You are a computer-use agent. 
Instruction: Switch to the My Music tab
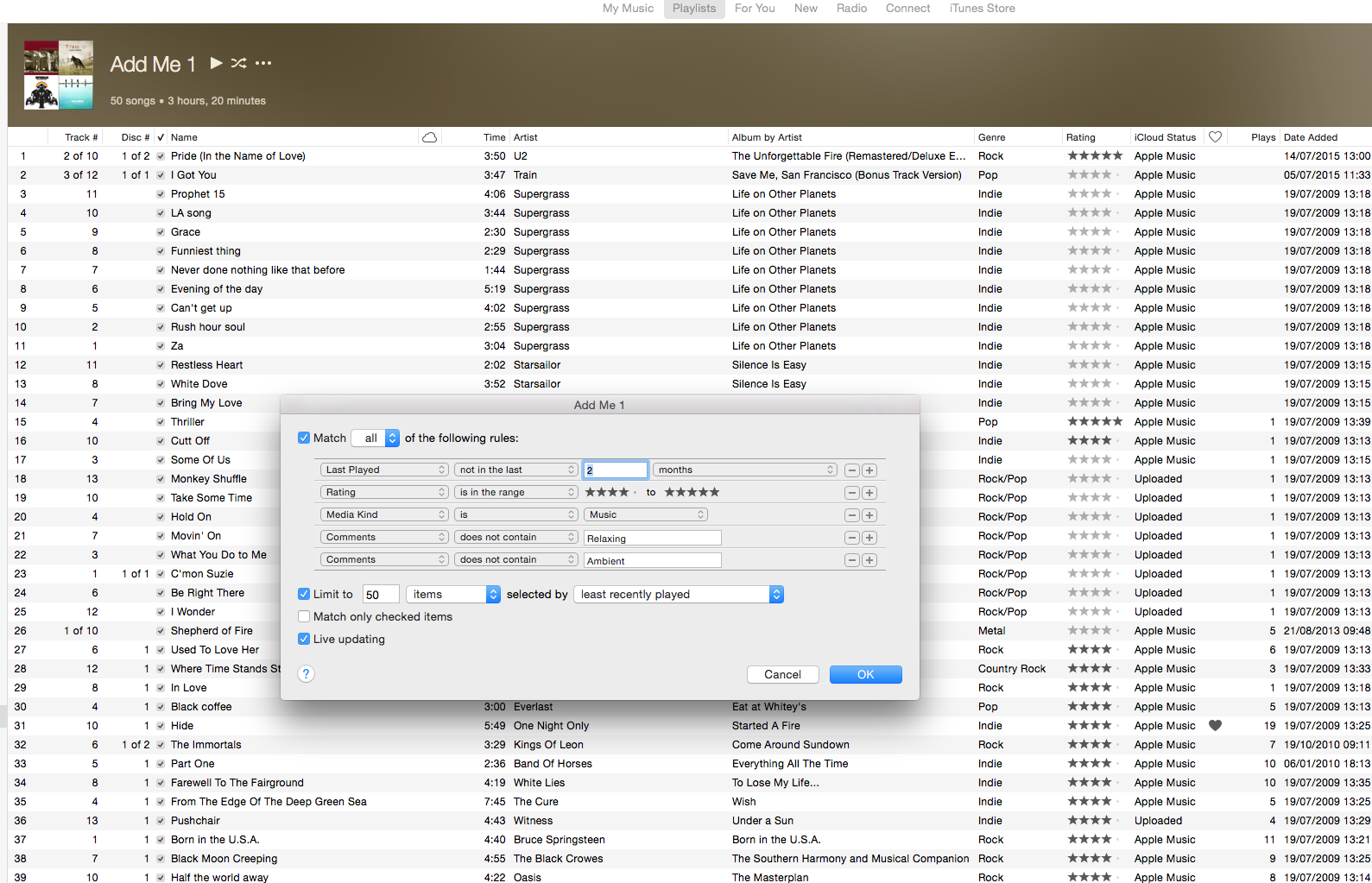coord(628,9)
